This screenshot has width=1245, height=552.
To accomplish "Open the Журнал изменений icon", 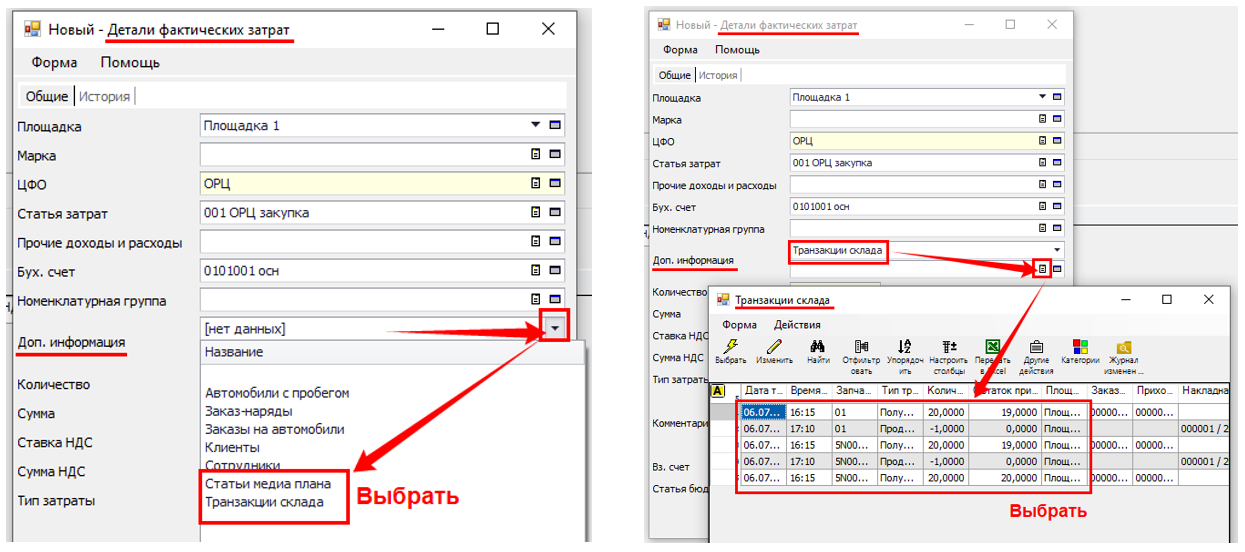I will (1123, 346).
